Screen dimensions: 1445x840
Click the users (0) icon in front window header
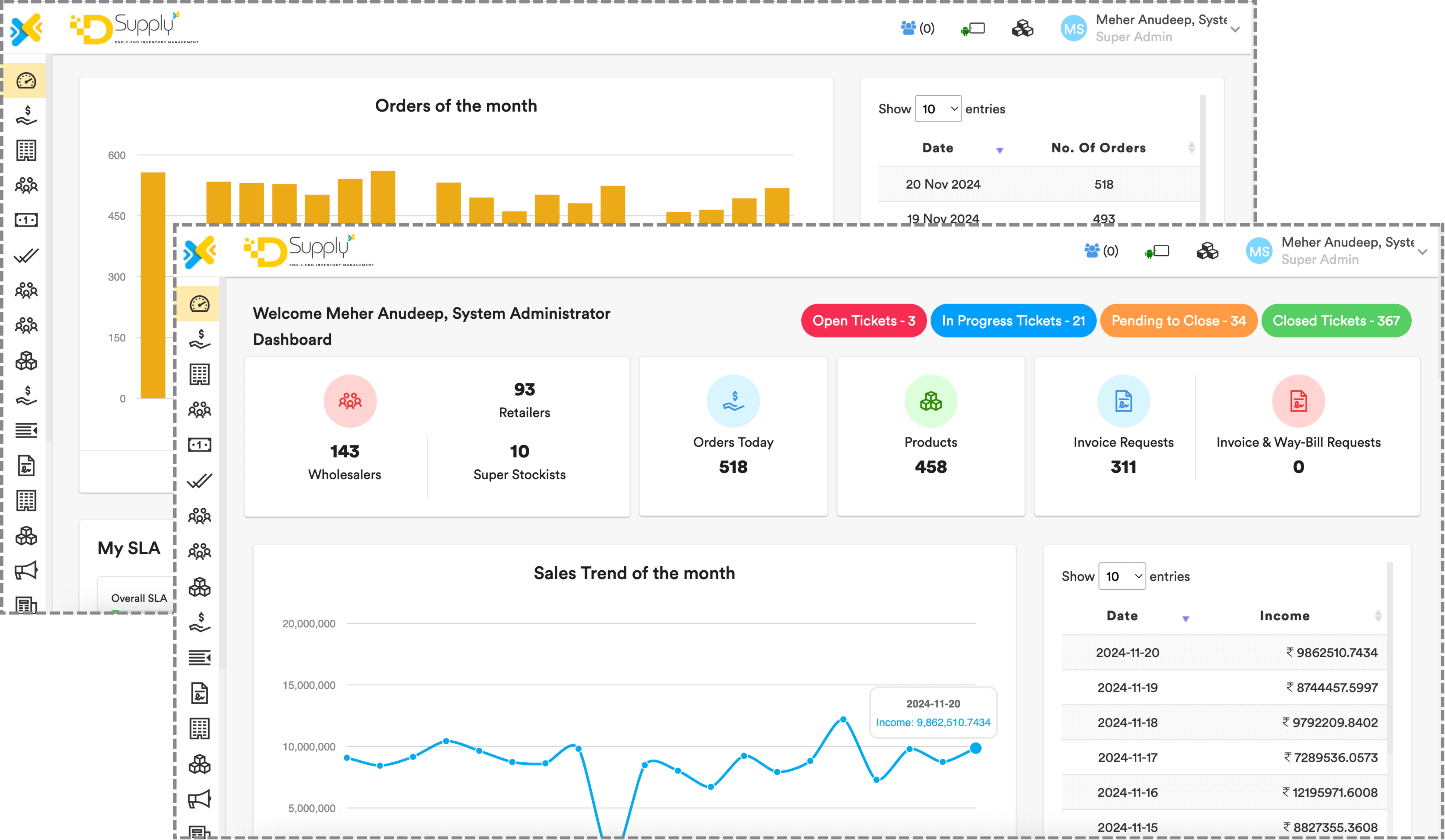[x=1101, y=251]
